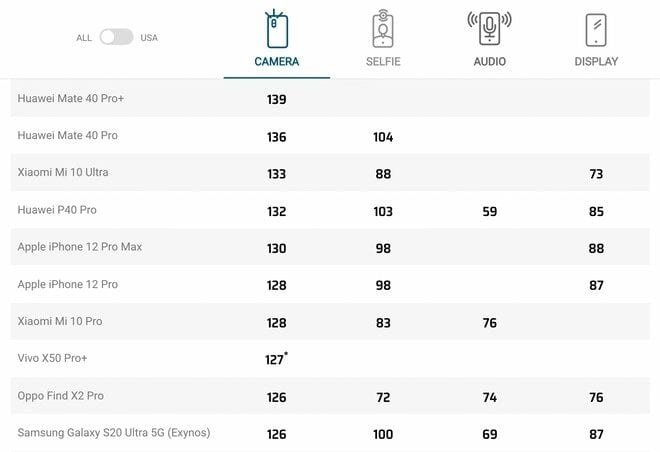Click Huawei P40 Pro camera score 132

click(x=276, y=211)
